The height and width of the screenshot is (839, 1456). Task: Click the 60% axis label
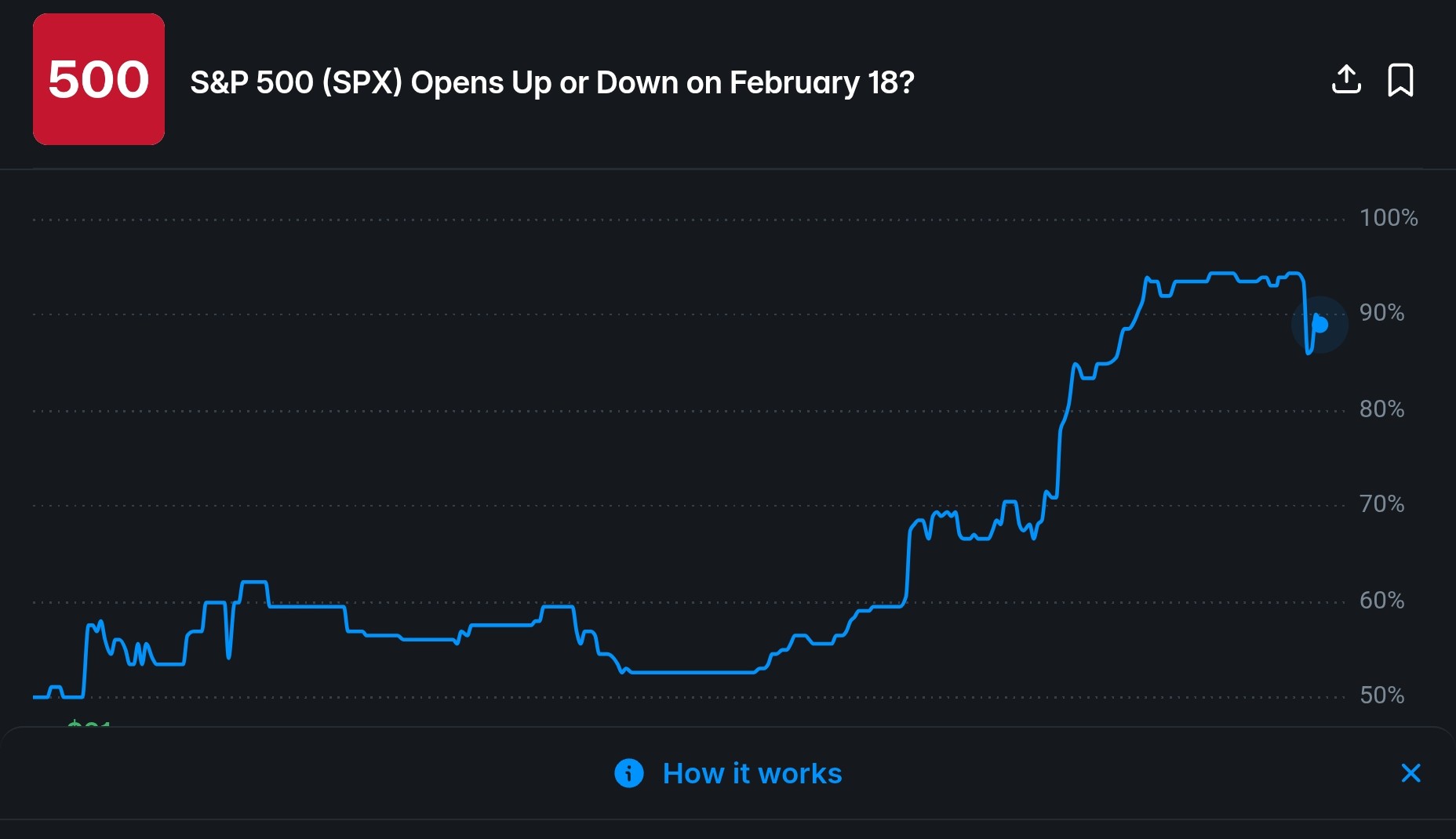point(1382,601)
